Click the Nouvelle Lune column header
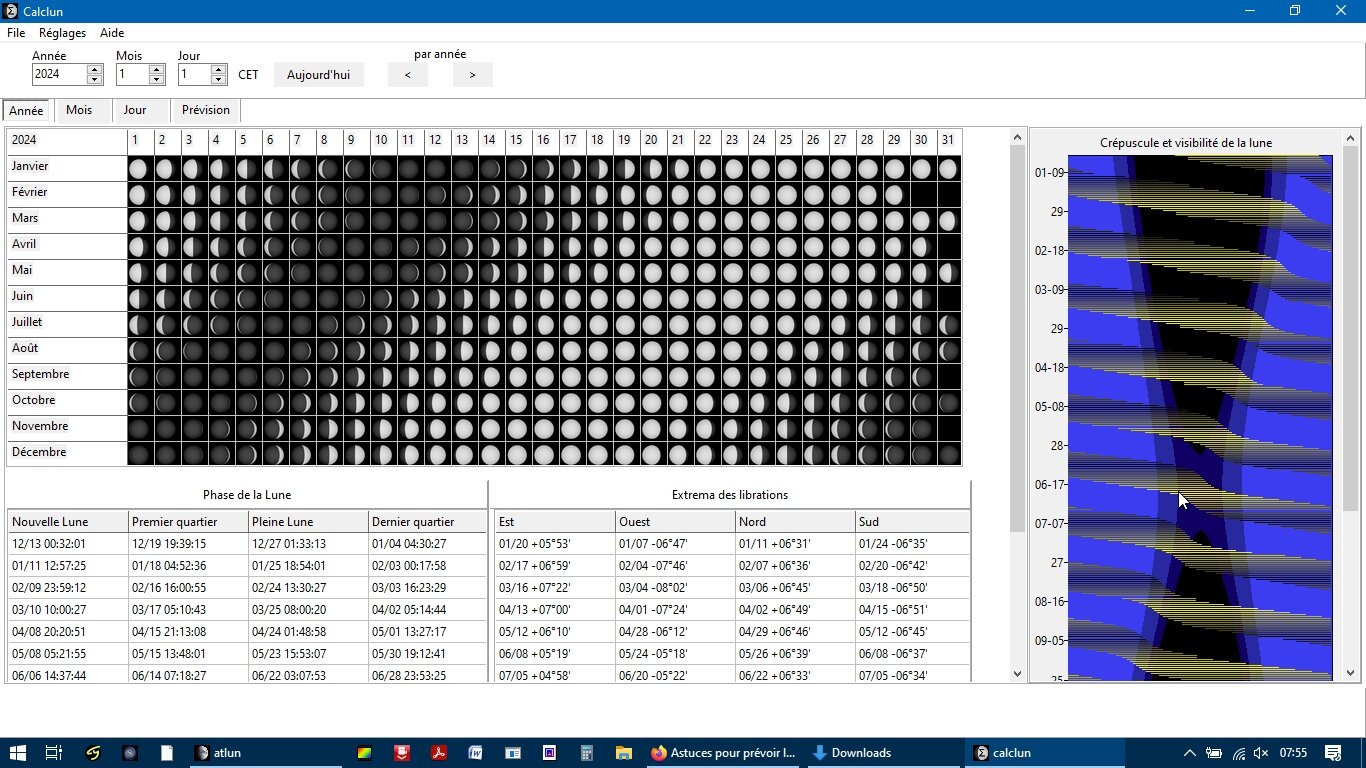1366x768 pixels. point(68,521)
